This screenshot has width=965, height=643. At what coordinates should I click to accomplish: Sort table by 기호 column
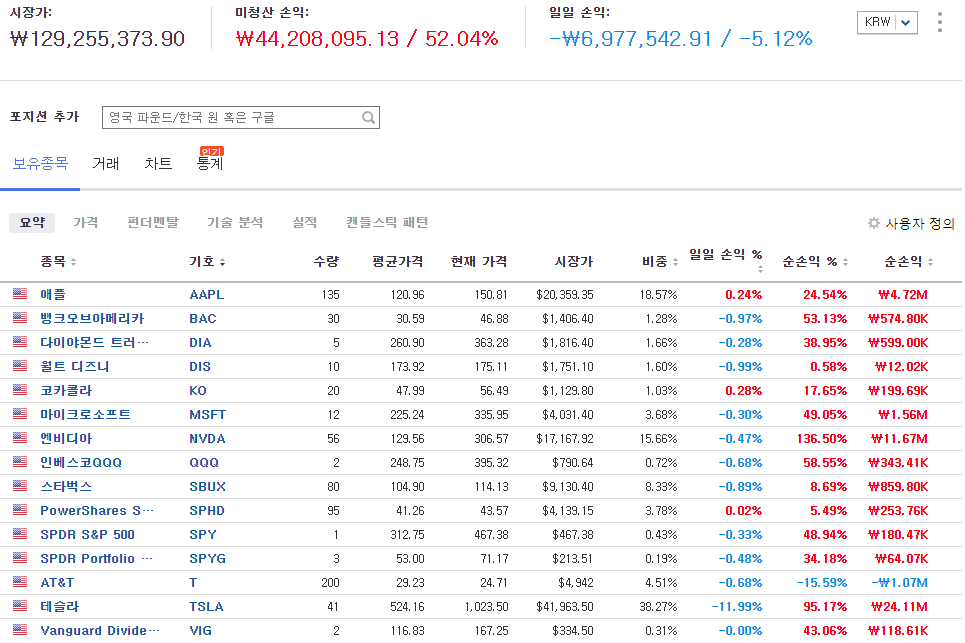point(207,262)
